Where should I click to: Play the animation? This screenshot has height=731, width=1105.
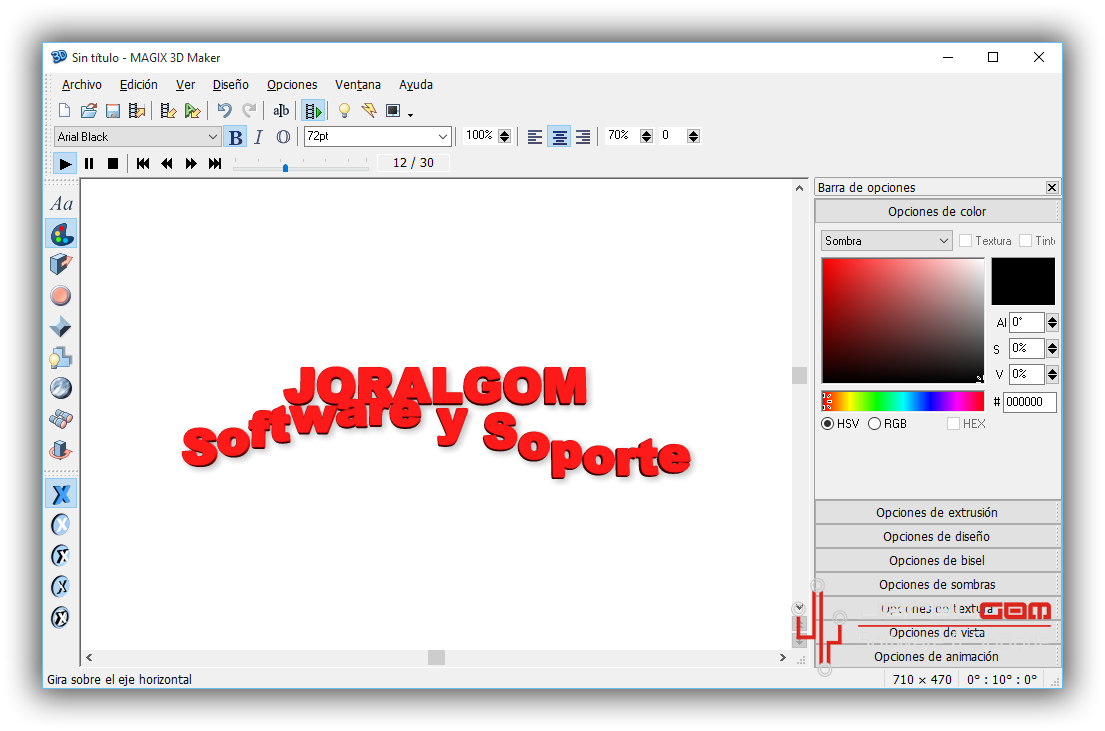click(x=65, y=164)
